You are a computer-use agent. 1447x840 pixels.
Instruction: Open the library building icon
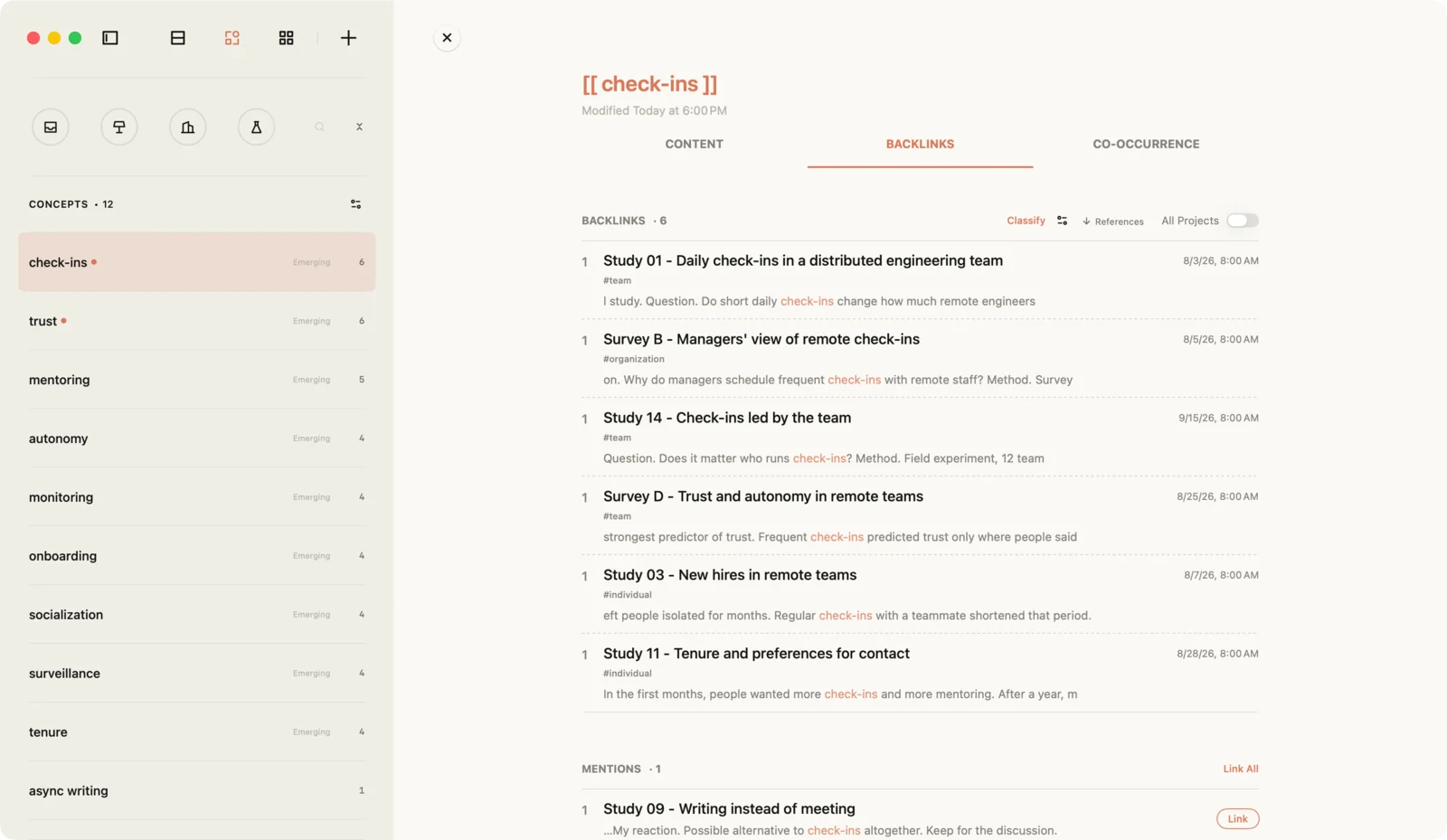[188, 127]
